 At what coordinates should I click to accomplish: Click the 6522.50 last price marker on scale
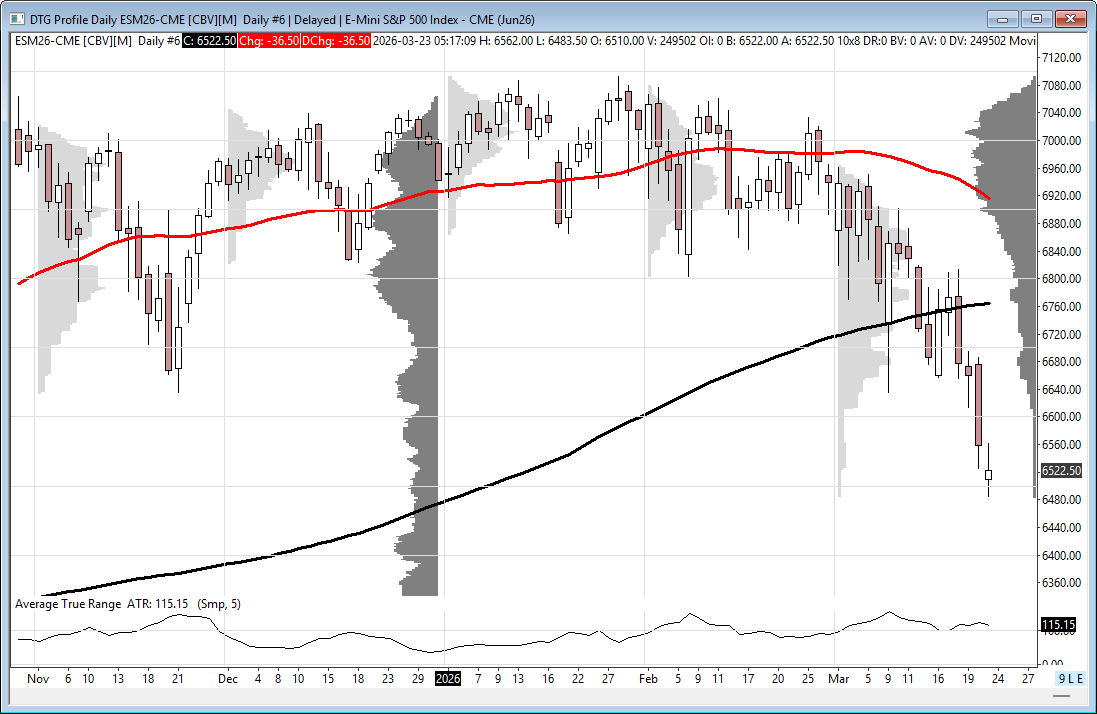coord(1061,470)
